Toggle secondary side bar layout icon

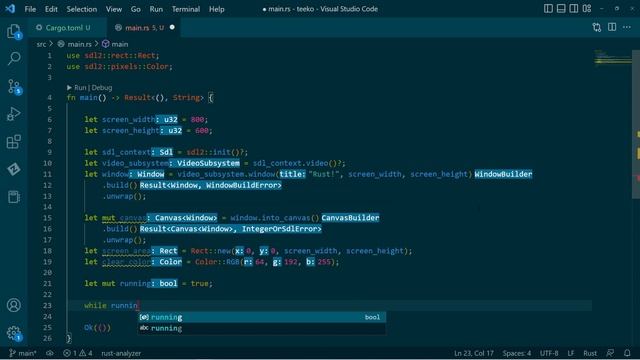573,9
